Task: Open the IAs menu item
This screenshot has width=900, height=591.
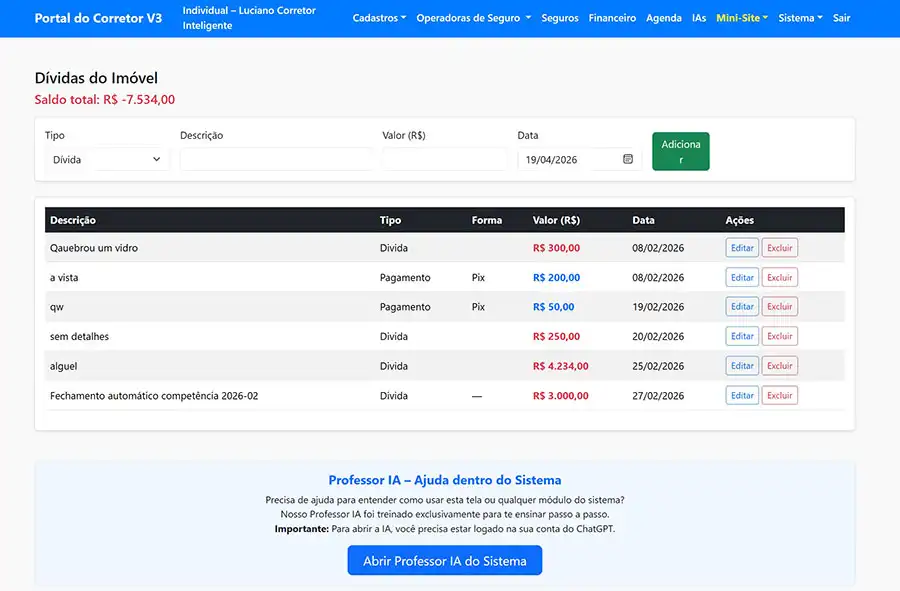Action: 699,17
